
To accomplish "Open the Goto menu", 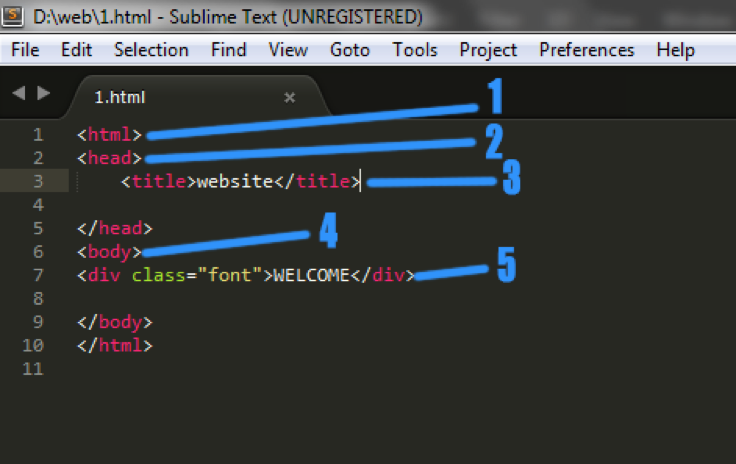I will [x=350, y=50].
